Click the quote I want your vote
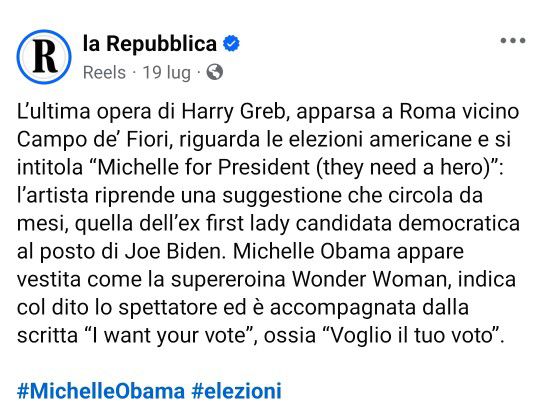Screen dimensions: 540x412 pos(168,335)
